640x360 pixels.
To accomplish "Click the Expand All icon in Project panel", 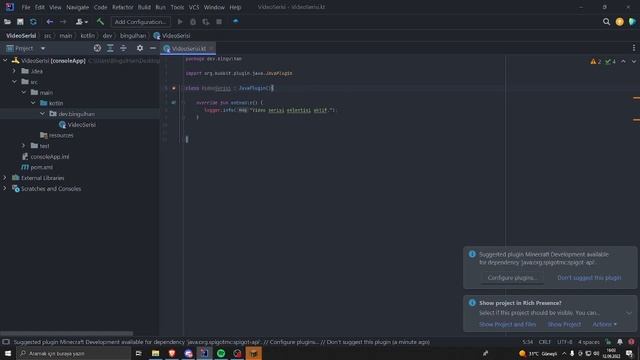I will 110,48.
